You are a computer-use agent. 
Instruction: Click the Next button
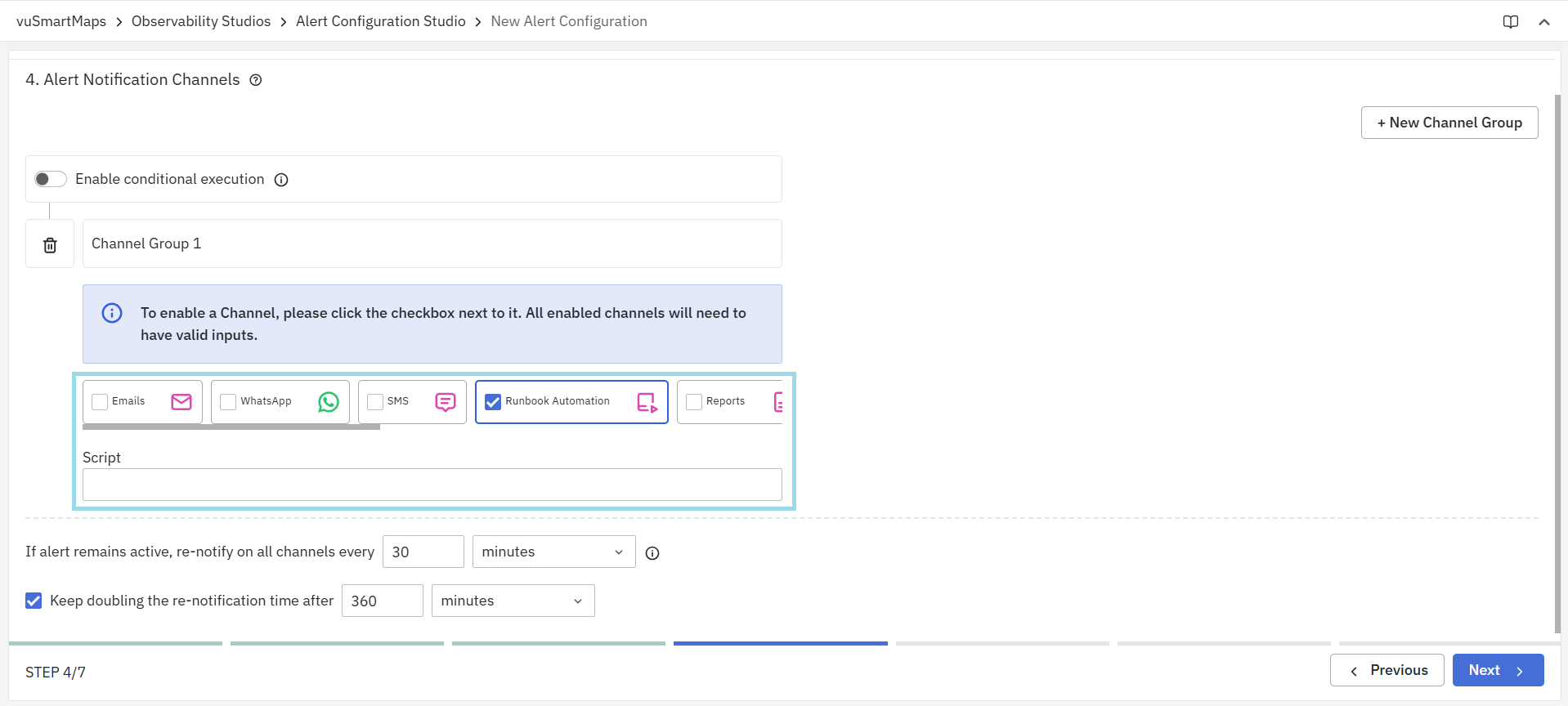(1497, 670)
